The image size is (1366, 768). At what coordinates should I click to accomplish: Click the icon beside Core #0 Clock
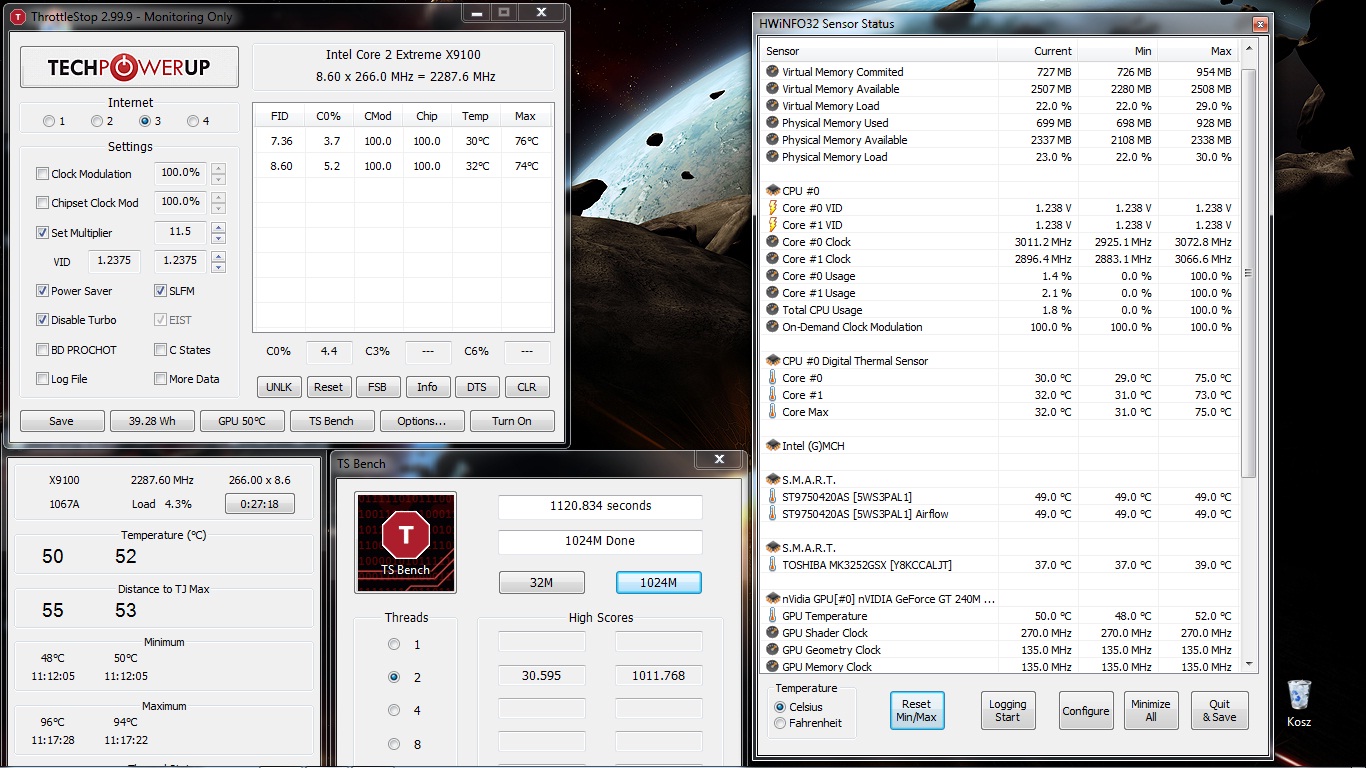pos(772,242)
